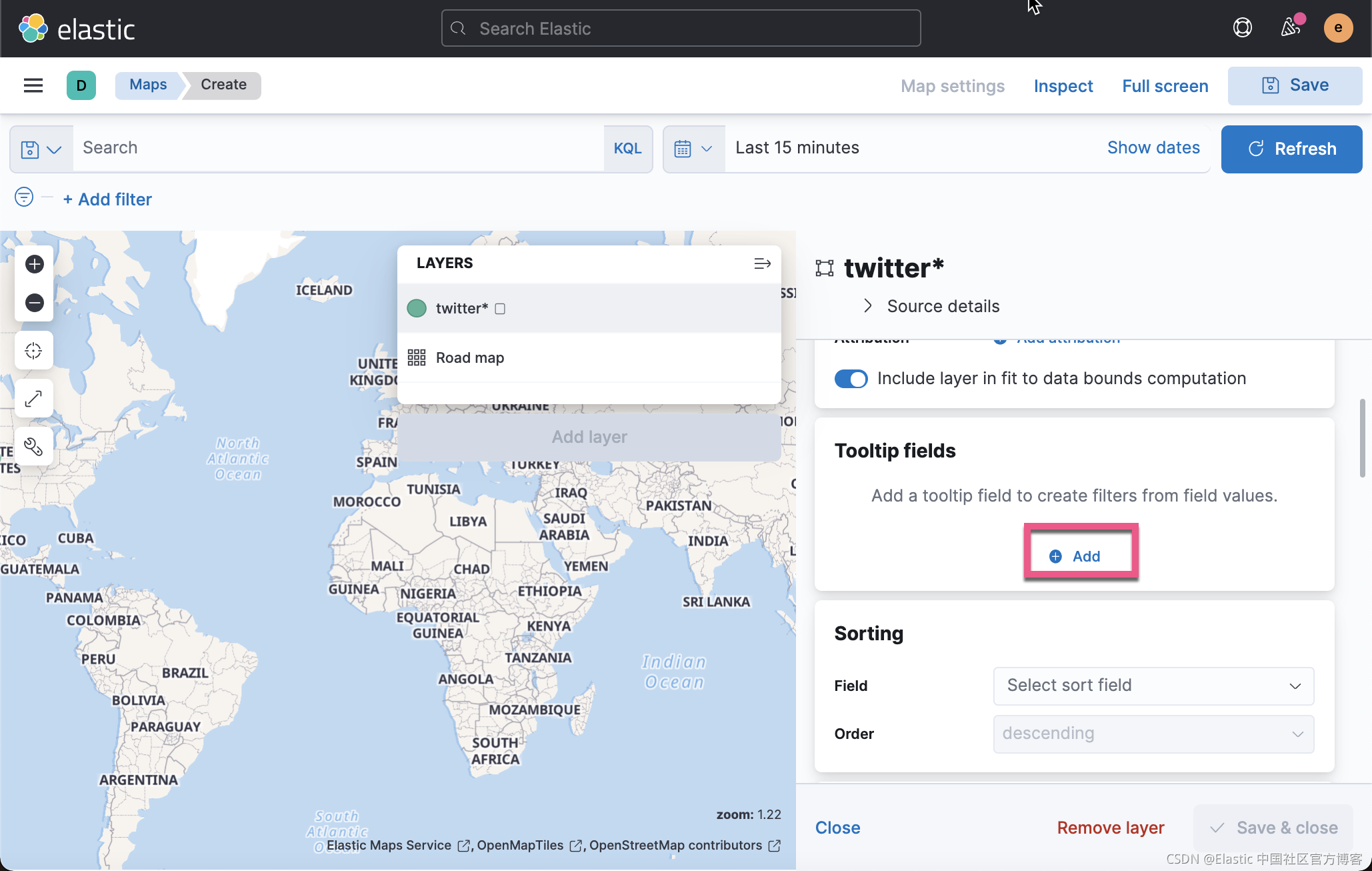This screenshot has height=871, width=1372.
Task: Click the Create breadcrumb
Action: [x=223, y=85]
